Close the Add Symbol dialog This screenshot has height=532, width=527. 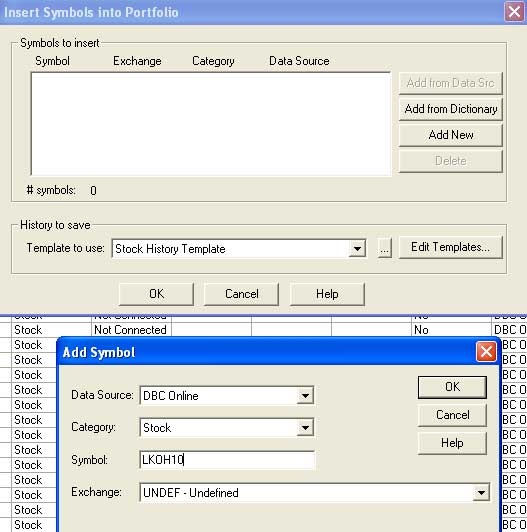(486, 352)
